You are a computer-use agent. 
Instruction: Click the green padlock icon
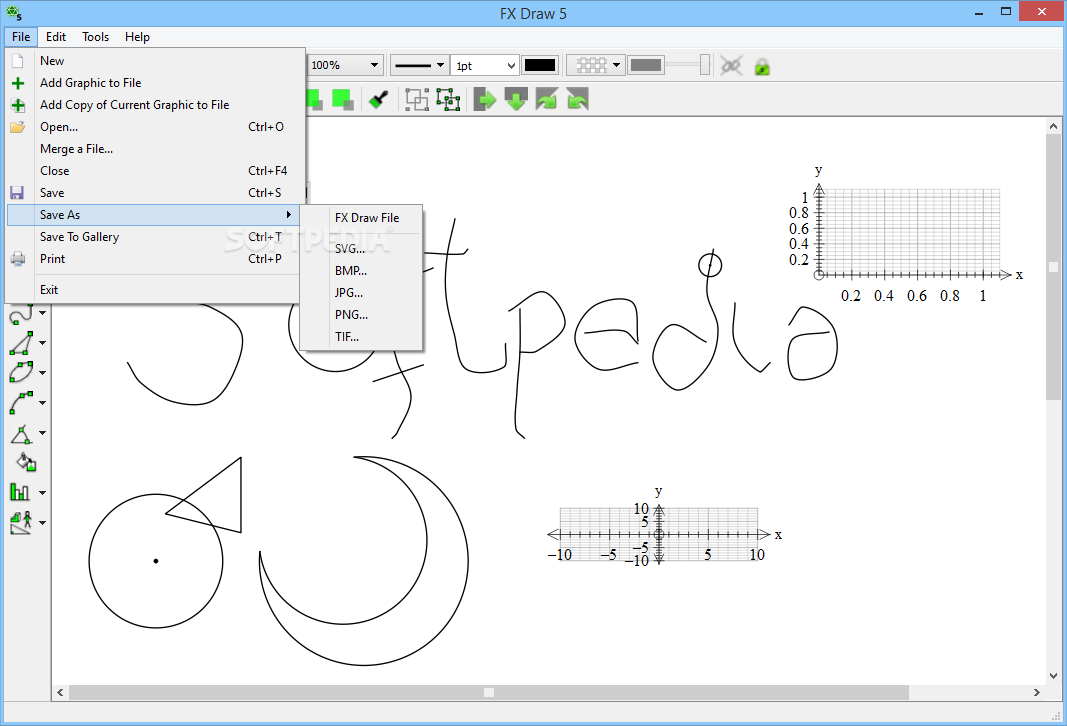pos(762,66)
